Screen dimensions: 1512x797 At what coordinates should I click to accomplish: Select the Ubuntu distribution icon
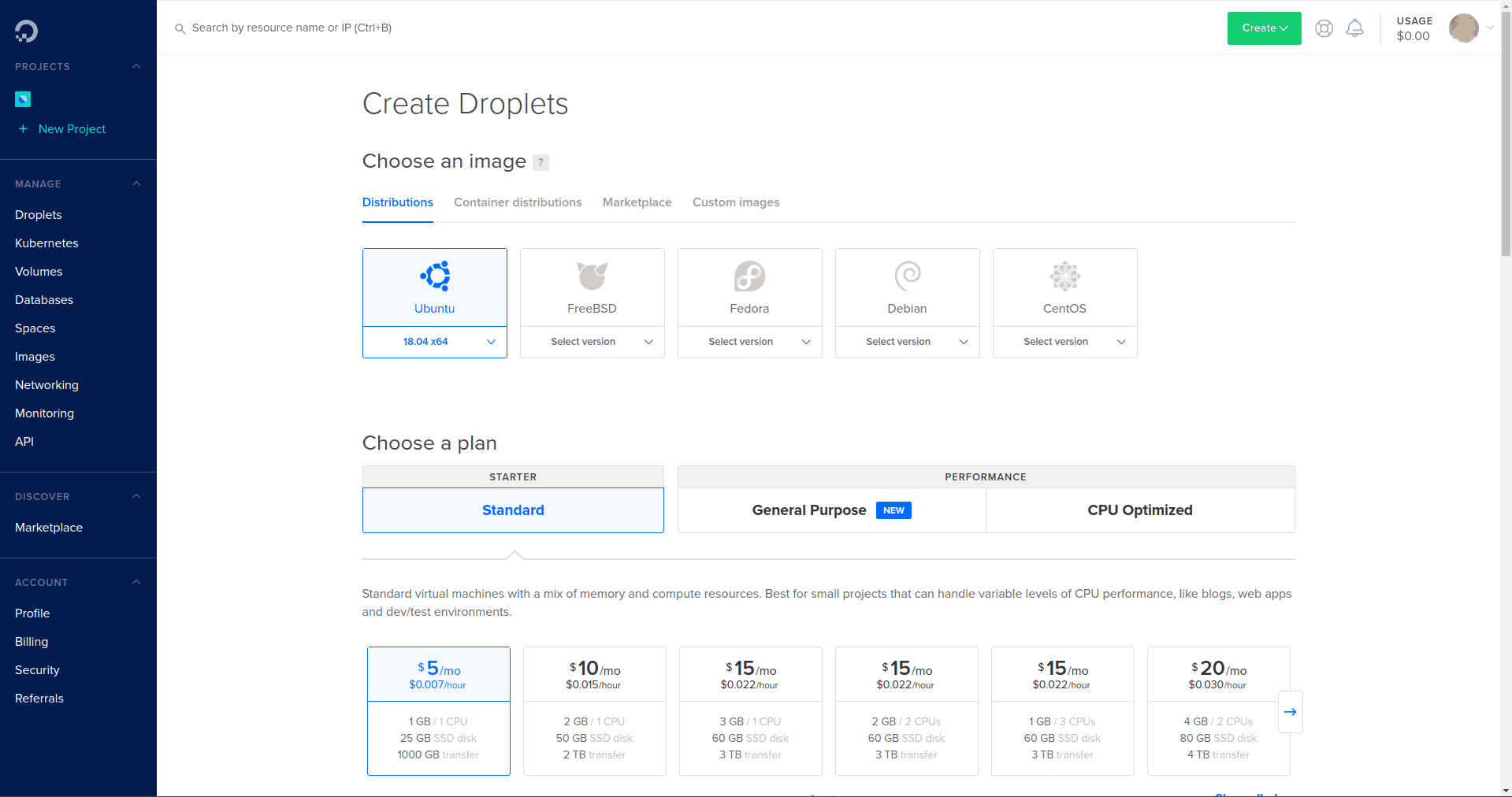435,276
